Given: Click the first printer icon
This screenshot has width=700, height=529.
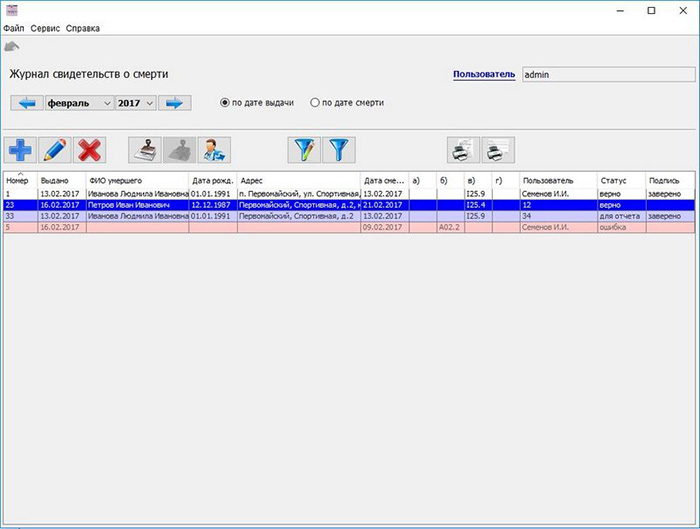Looking at the screenshot, I should click(463, 150).
